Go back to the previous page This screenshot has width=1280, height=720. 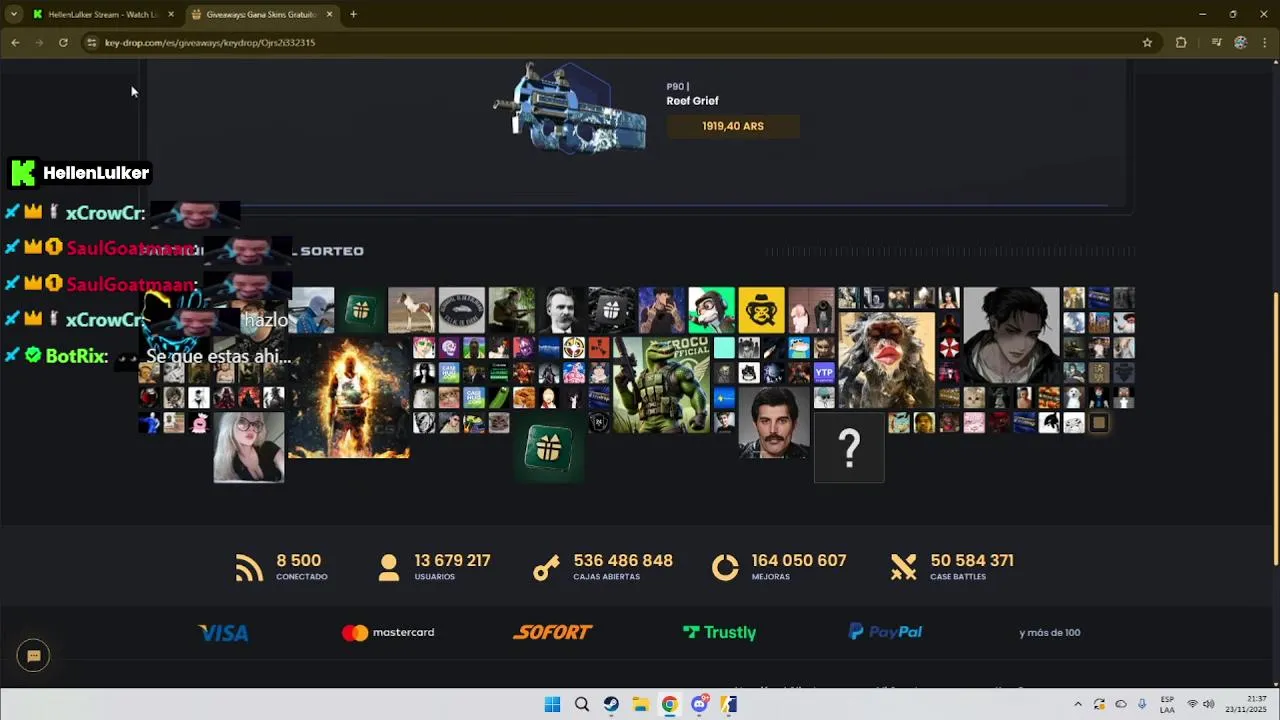(15, 42)
